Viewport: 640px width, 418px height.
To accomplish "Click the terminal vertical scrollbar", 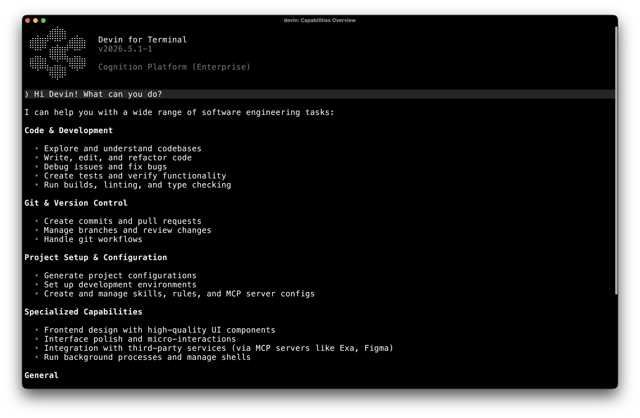I will coord(616,160).
